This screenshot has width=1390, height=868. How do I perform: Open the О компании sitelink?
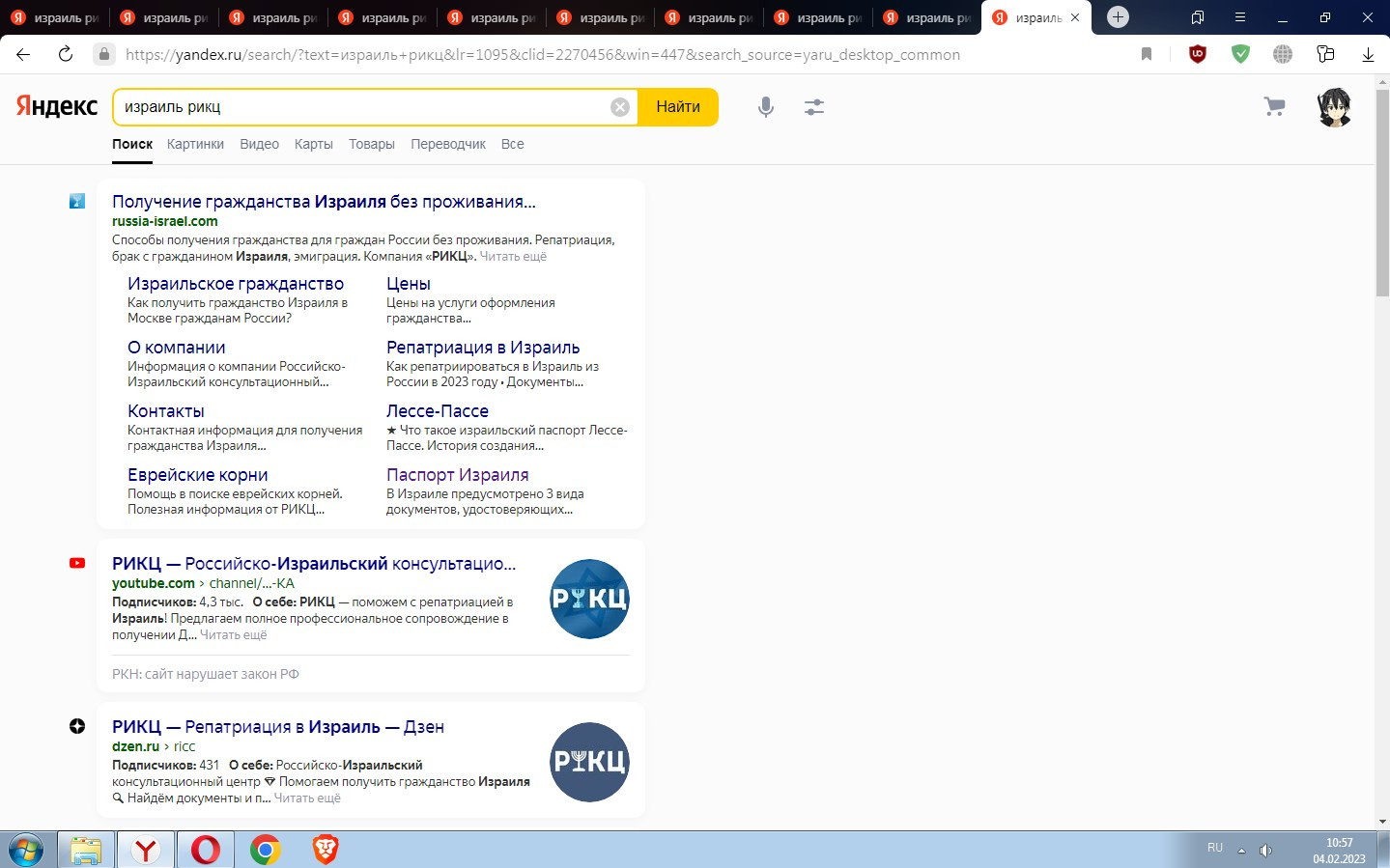pyautogui.click(x=177, y=348)
